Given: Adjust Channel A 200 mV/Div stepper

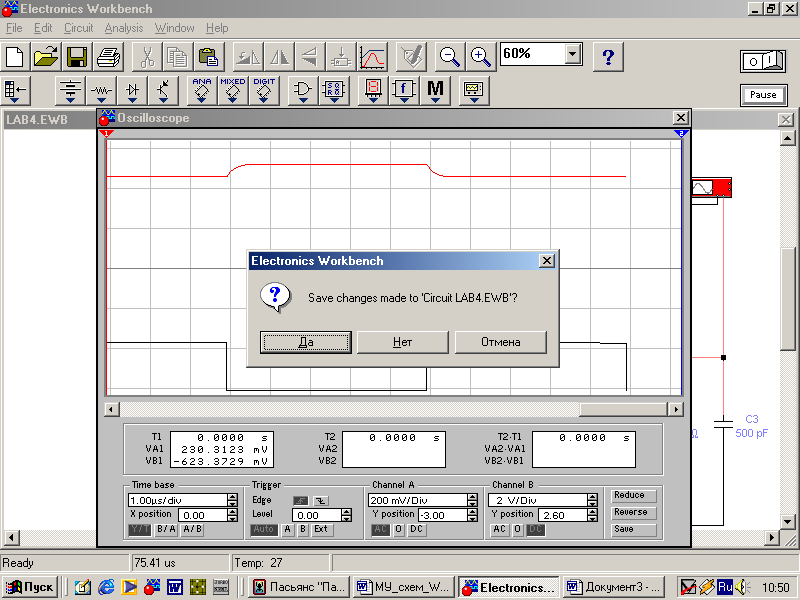Looking at the screenshot, I should (x=472, y=501).
